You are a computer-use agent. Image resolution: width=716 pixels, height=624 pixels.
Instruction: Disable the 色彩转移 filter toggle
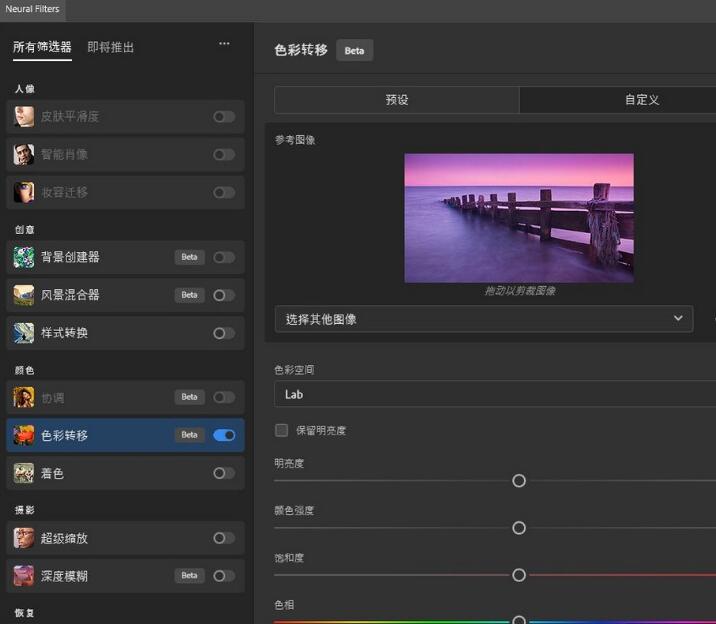[x=224, y=435]
